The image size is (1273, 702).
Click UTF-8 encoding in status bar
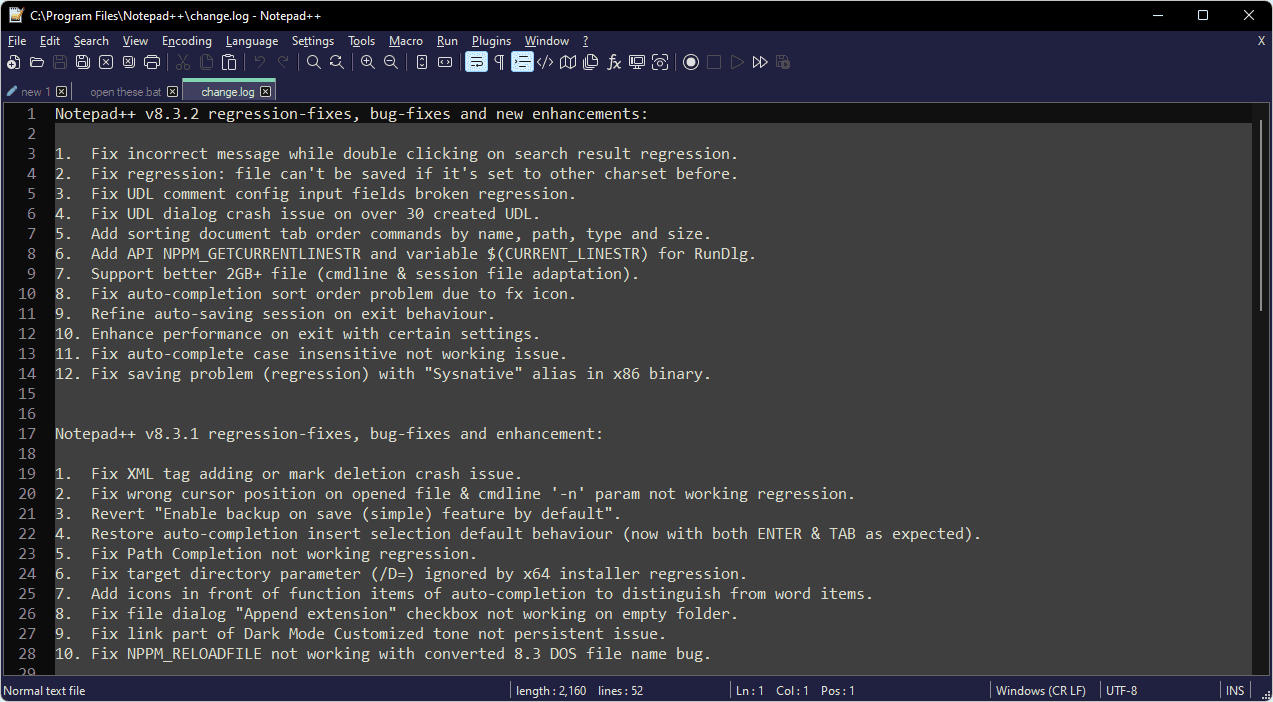tap(1121, 691)
